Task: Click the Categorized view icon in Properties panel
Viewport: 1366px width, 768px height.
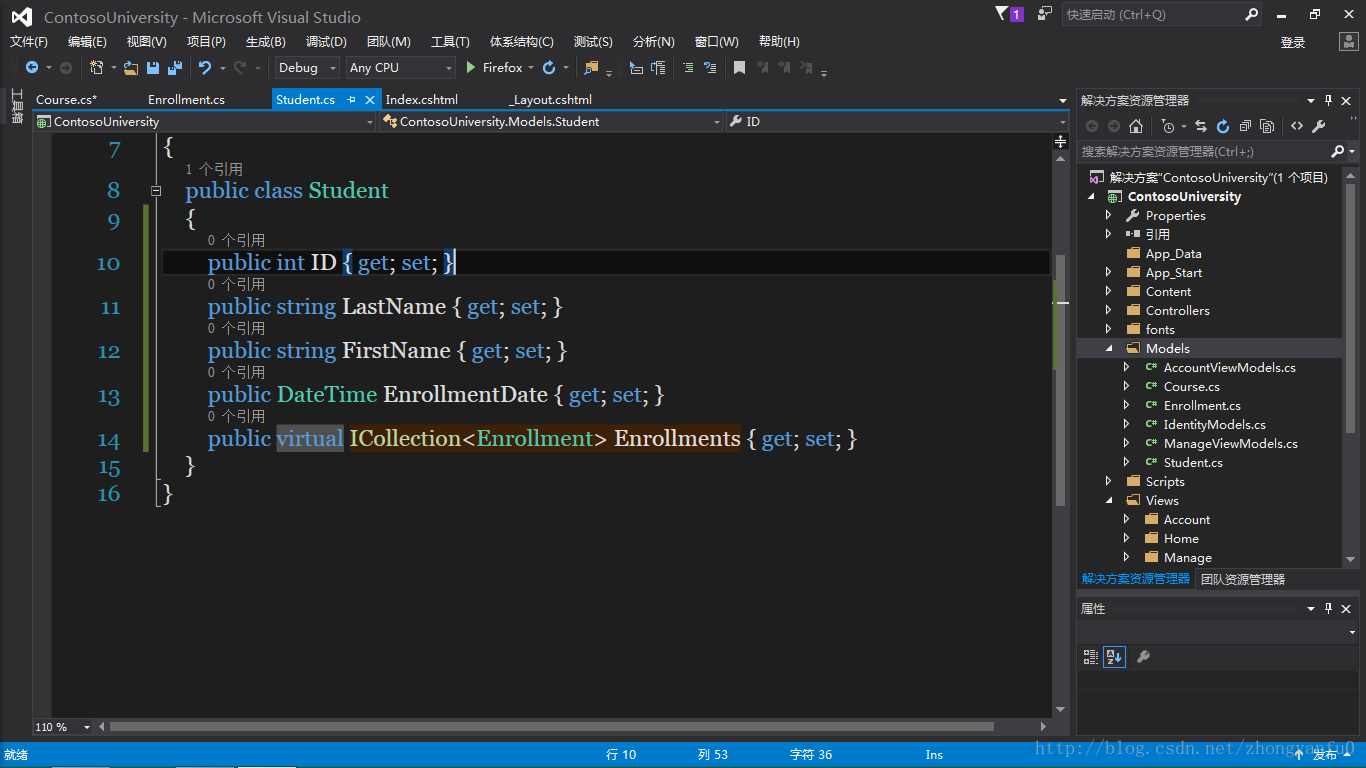Action: [1091, 657]
